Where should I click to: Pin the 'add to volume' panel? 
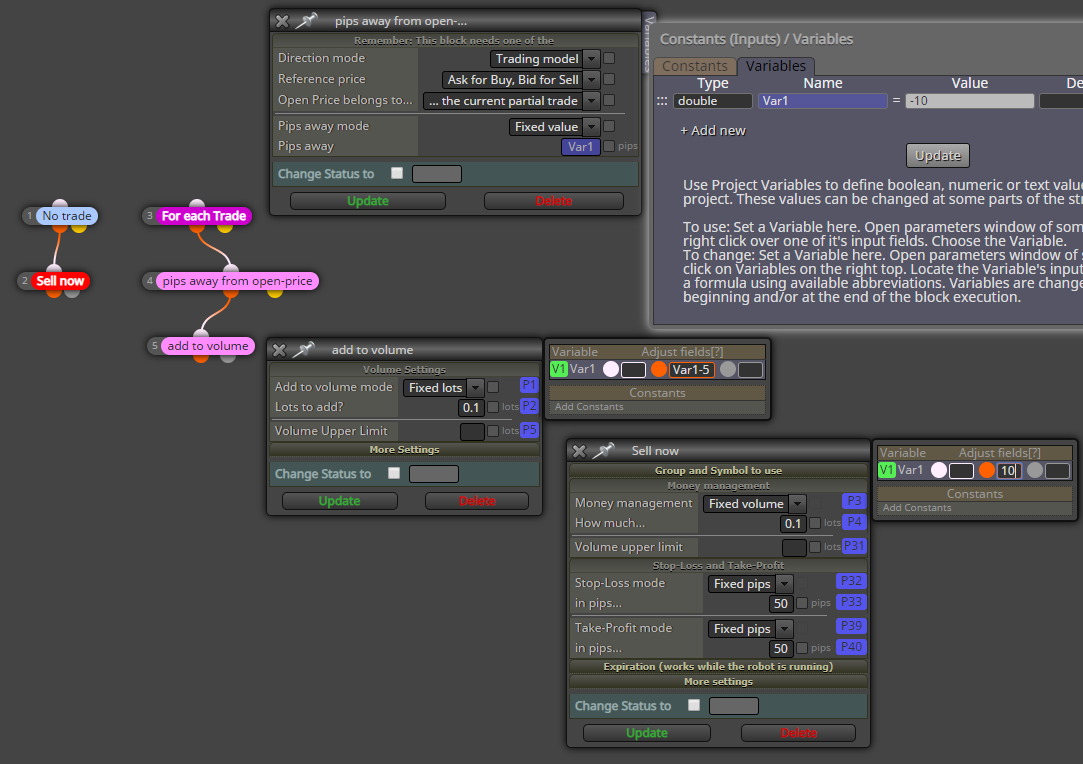[x=303, y=350]
